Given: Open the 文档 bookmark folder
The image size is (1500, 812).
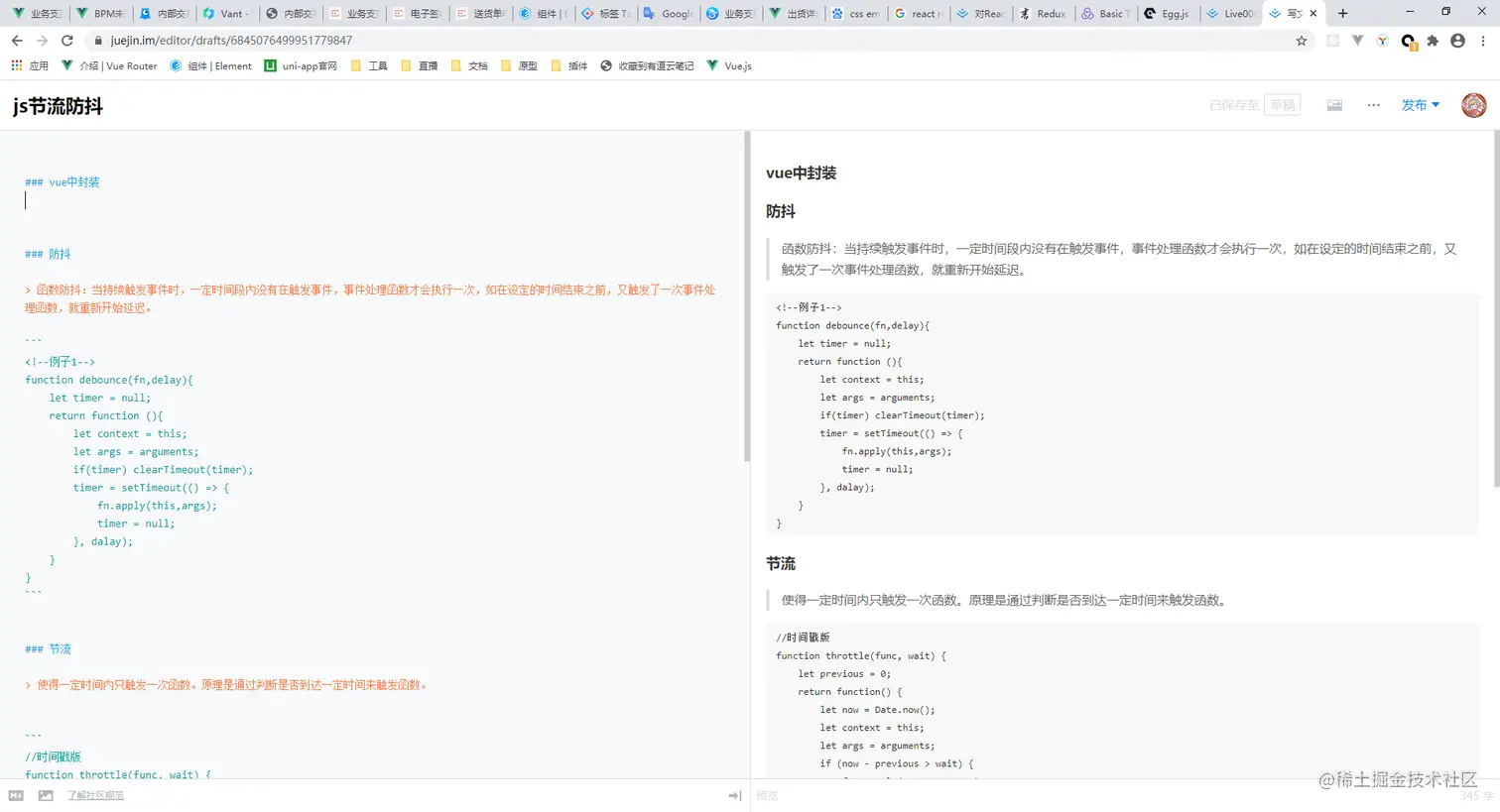Looking at the screenshot, I should coord(469,65).
